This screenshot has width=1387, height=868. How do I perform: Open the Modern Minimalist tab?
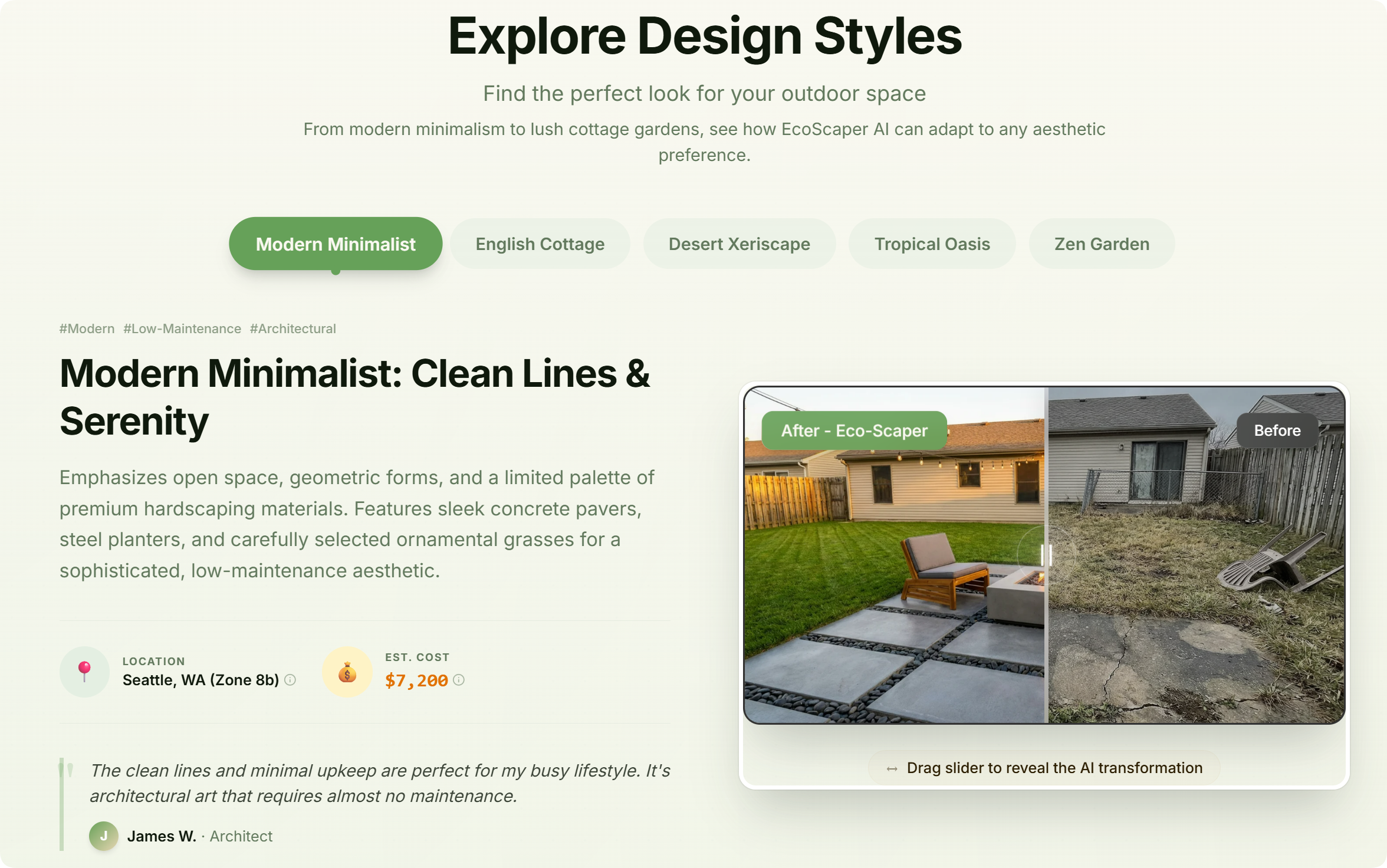(335, 244)
